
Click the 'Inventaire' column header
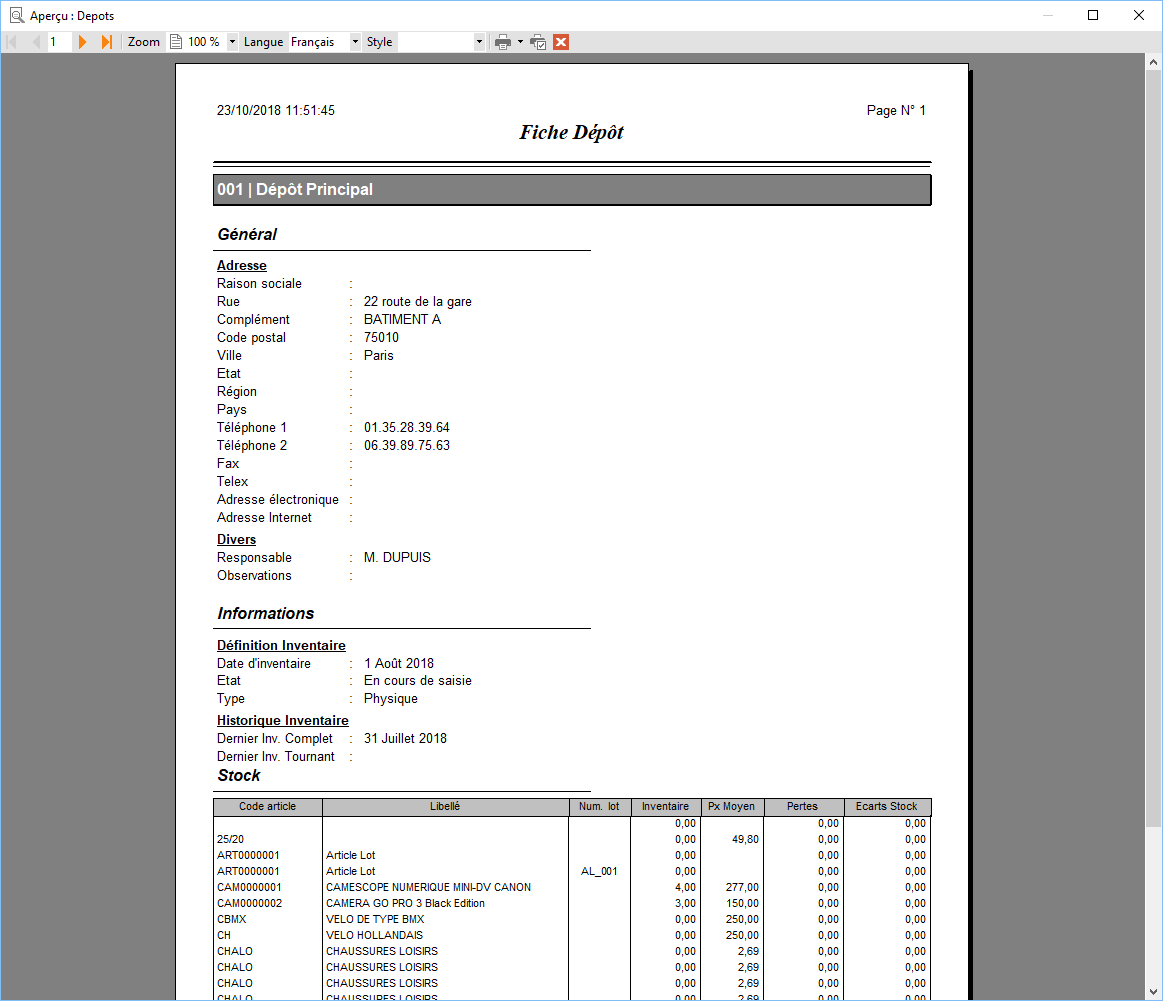(665, 807)
